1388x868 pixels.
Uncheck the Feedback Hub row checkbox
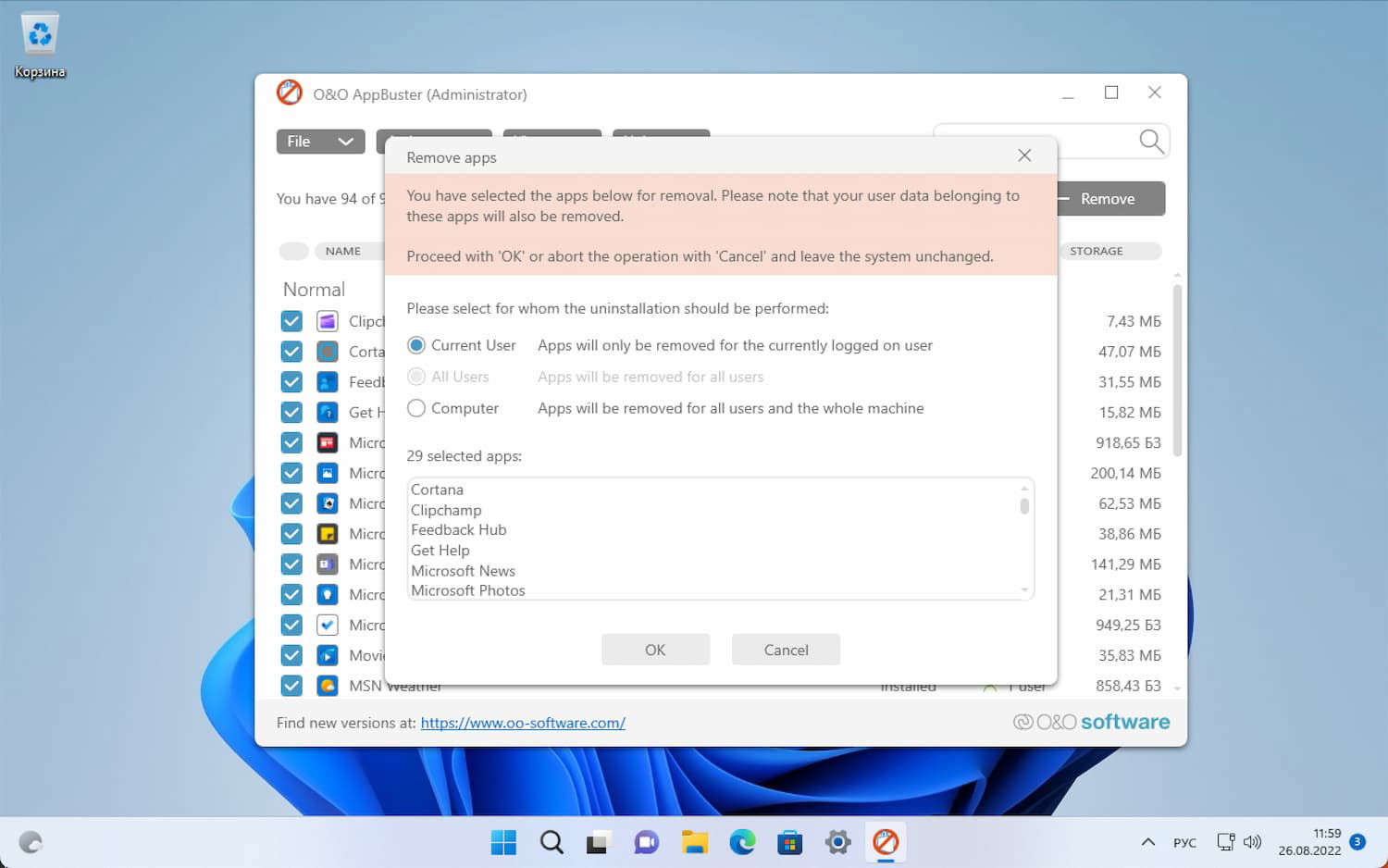coord(291,382)
